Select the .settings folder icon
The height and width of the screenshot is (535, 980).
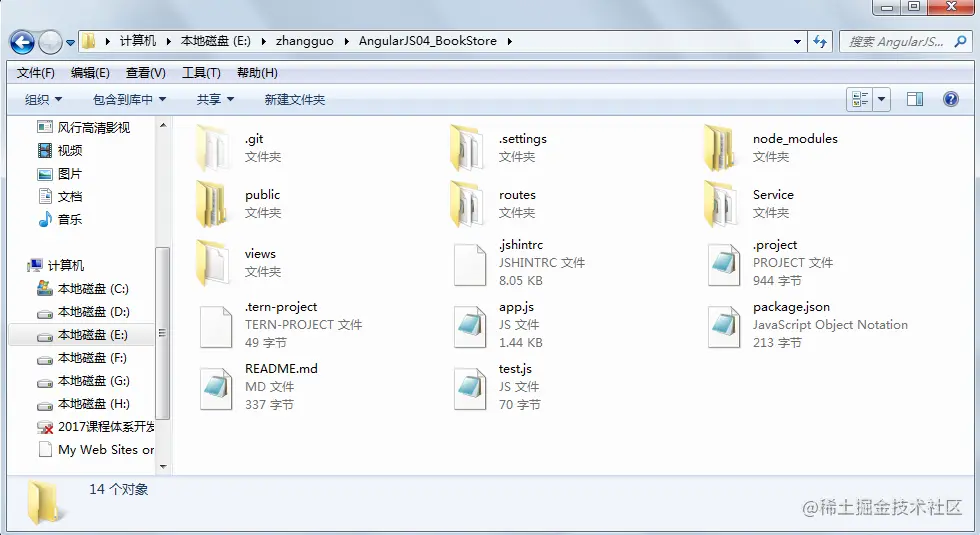pos(467,148)
